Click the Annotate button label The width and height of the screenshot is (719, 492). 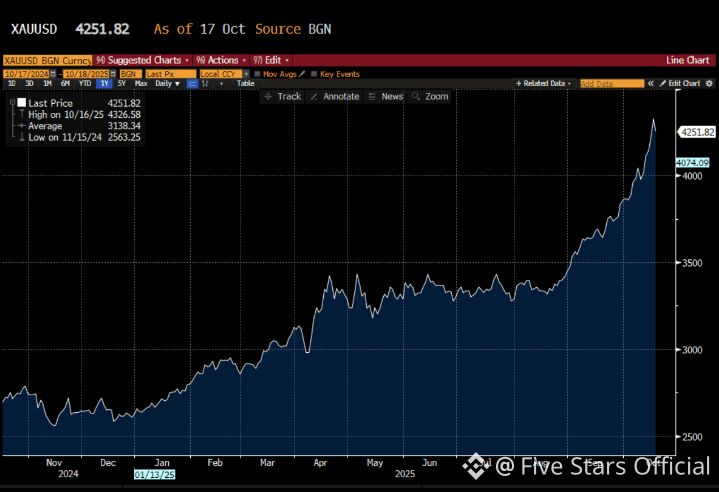pos(341,96)
